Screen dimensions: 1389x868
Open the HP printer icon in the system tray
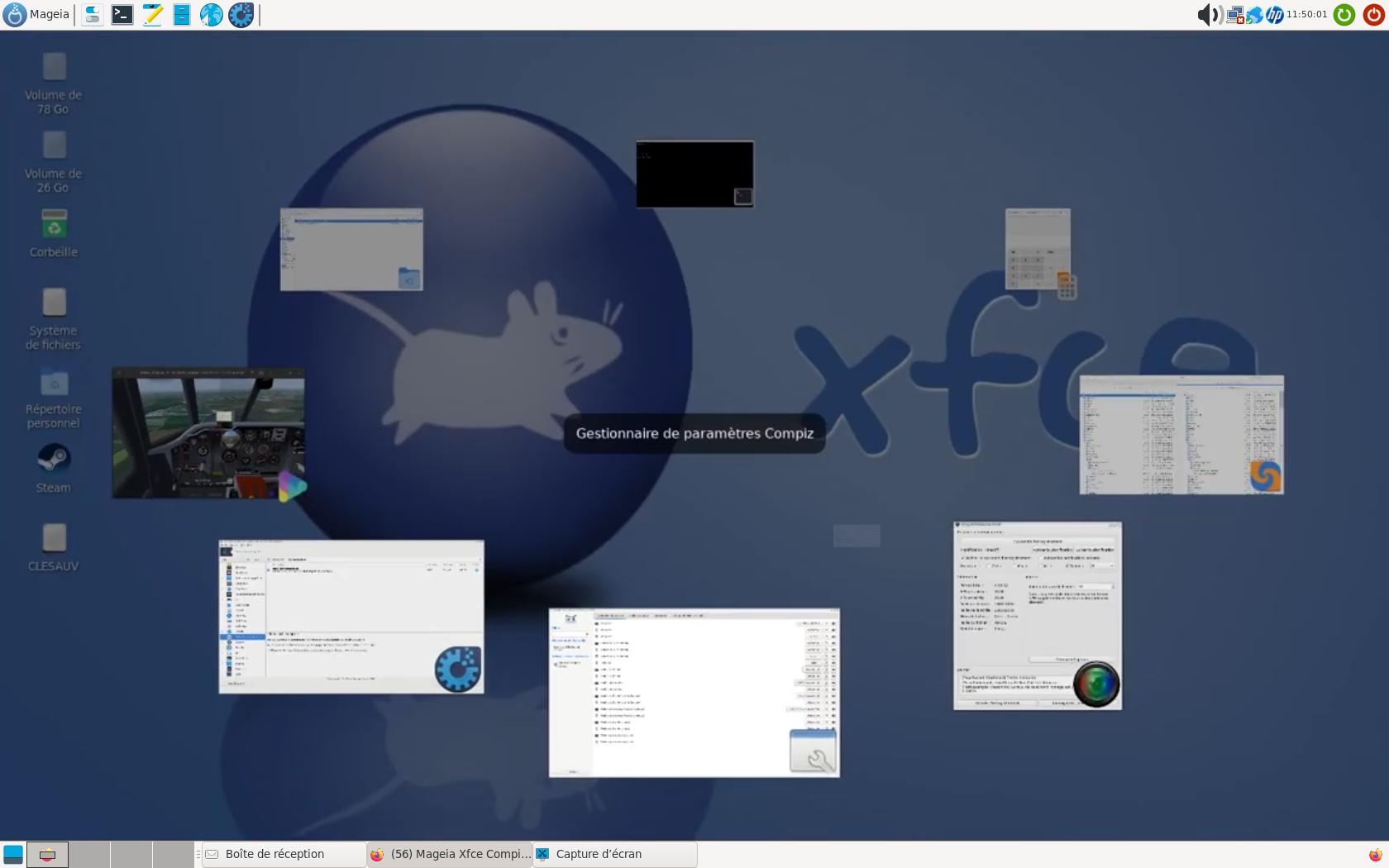pyautogui.click(x=1274, y=14)
